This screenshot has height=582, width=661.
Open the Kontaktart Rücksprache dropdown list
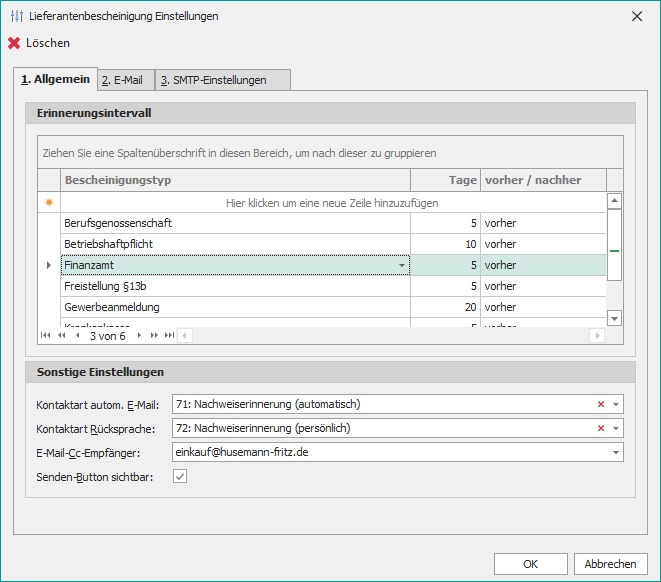point(616,428)
